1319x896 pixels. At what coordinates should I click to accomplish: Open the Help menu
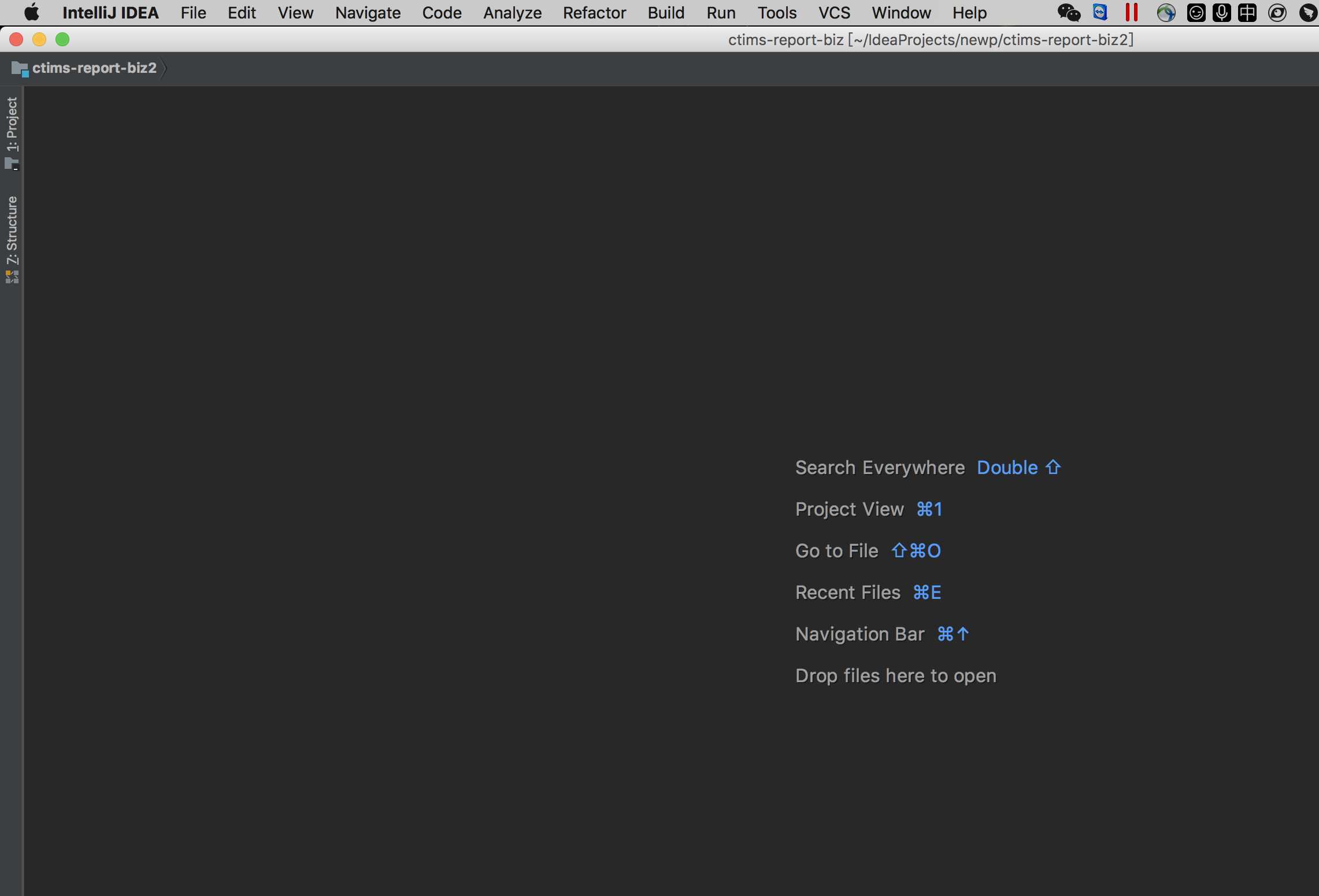pyautogui.click(x=969, y=12)
